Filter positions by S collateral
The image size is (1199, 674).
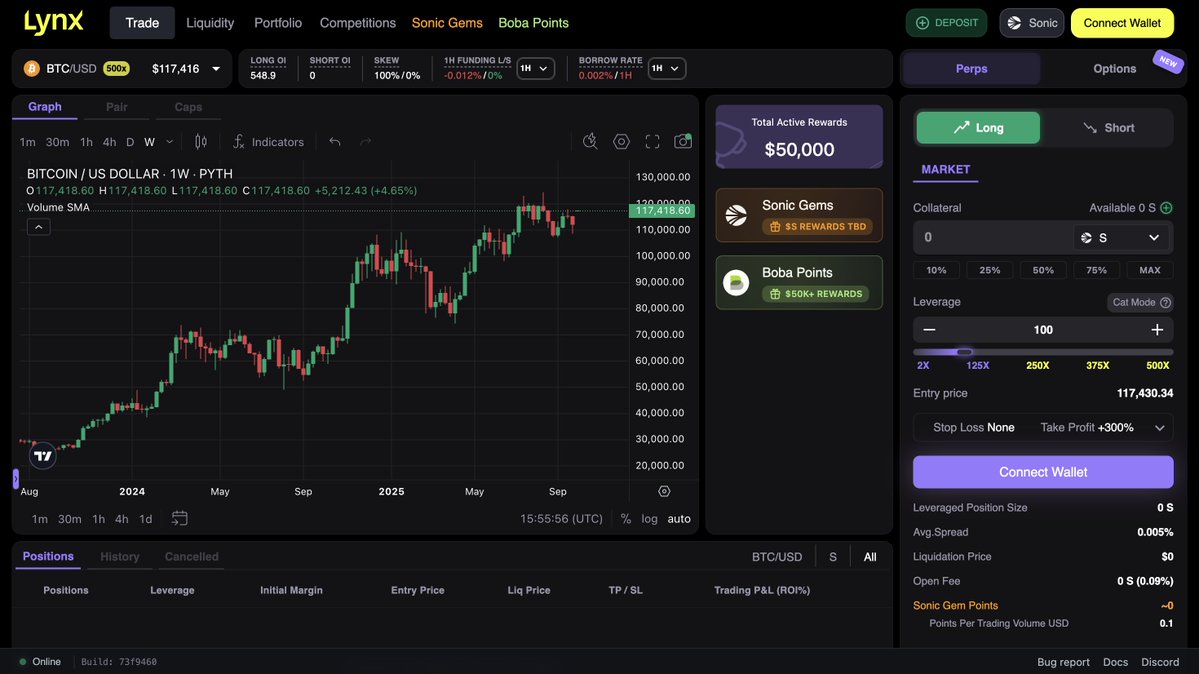[833, 557]
